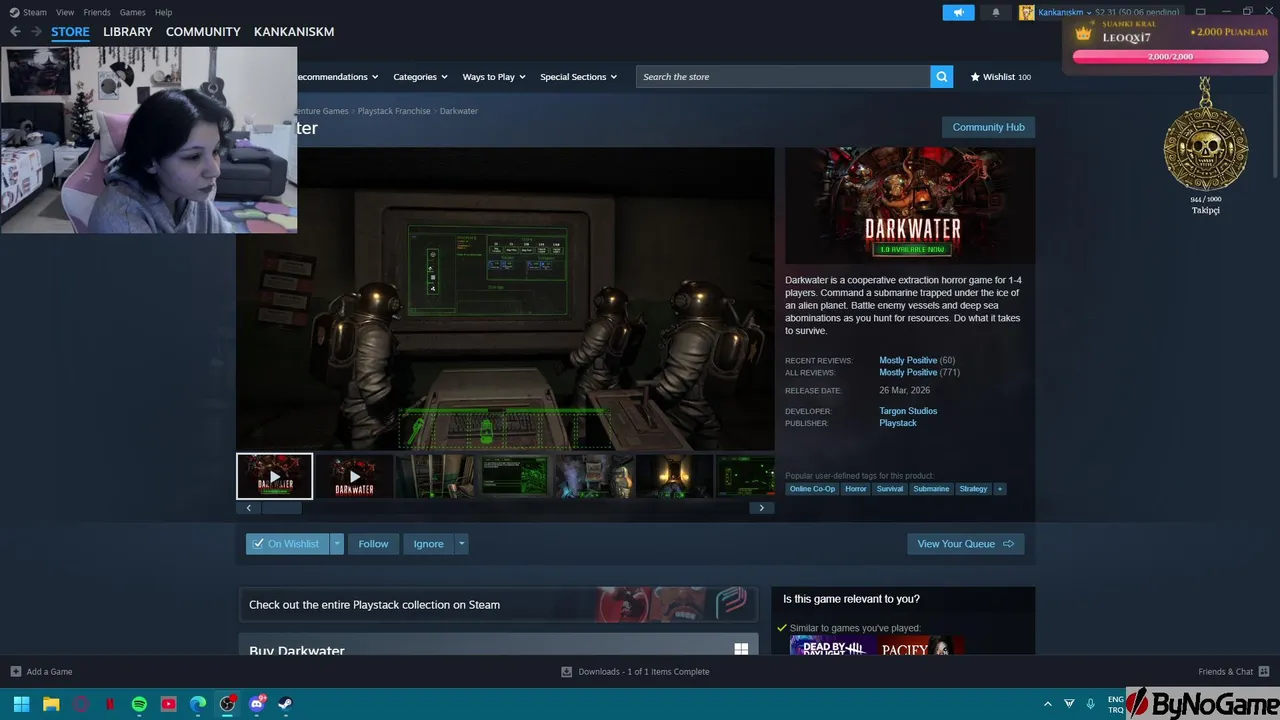Viewport: 1280px width, 720px height.
Task: Expand the Categories dropdown
Action: tap(420, 77)
